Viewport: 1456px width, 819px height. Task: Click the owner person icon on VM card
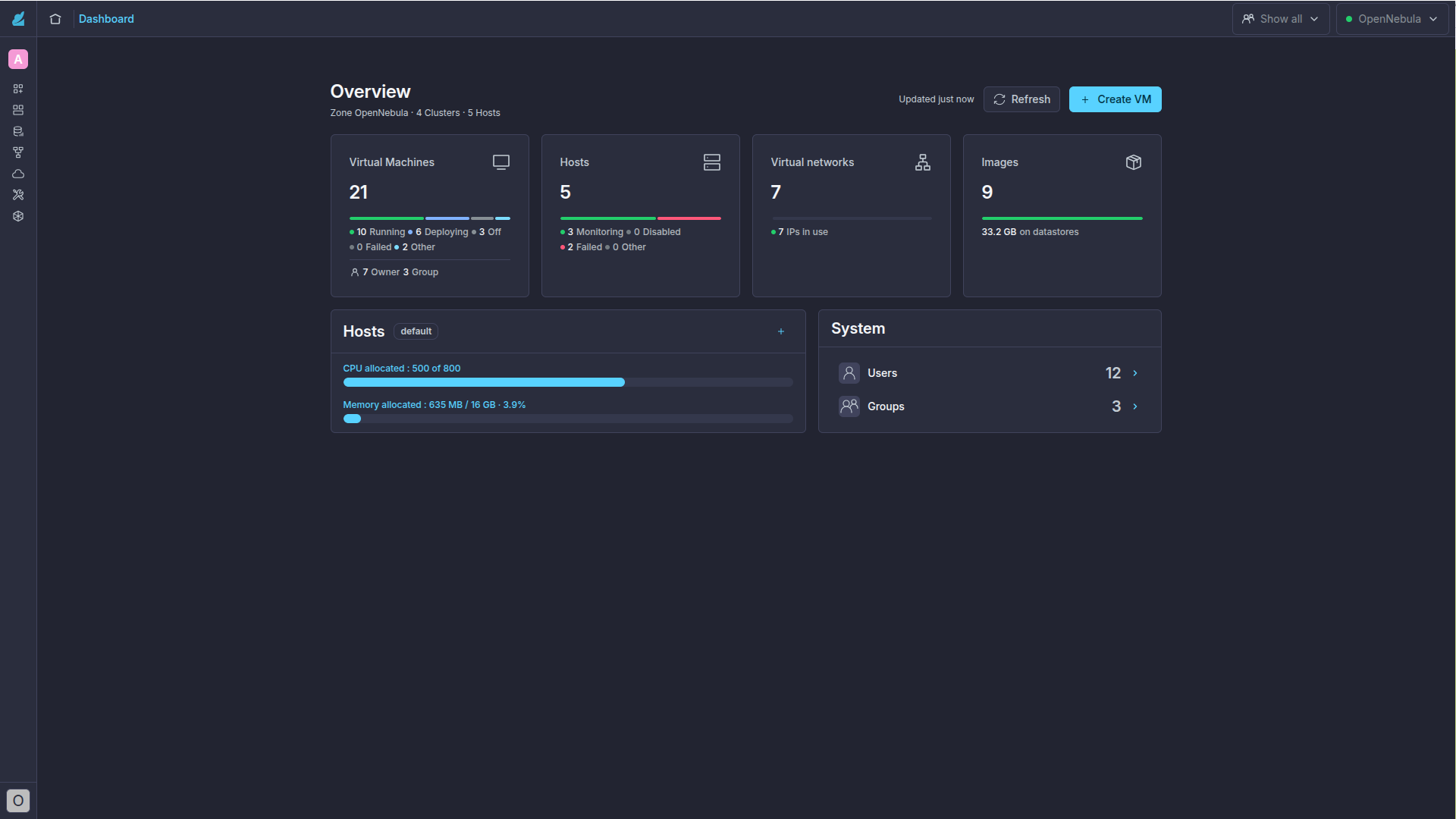click(x=354, y=272)
